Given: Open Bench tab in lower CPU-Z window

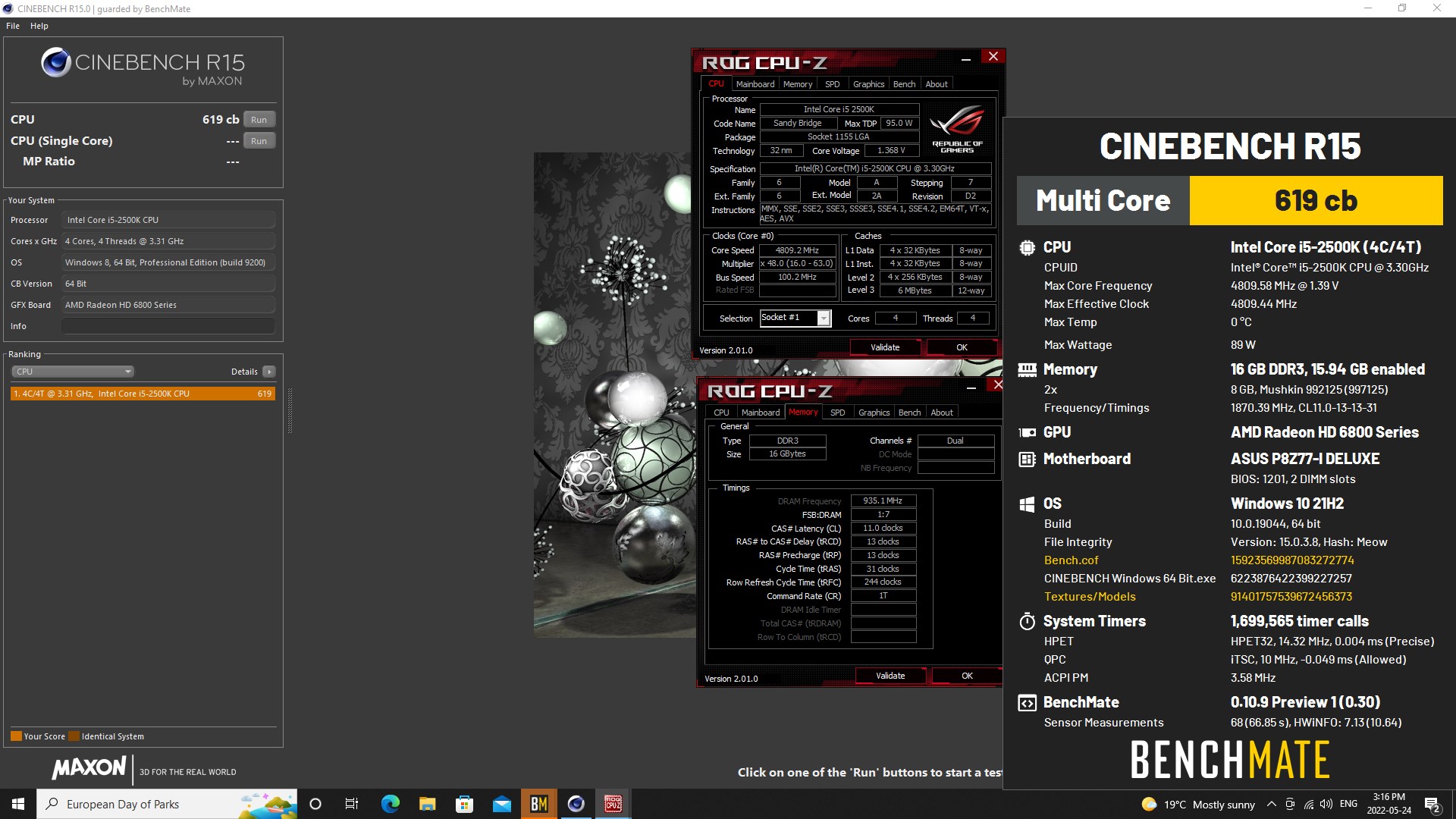Looking at the screenshot, I should click(909, 413).
